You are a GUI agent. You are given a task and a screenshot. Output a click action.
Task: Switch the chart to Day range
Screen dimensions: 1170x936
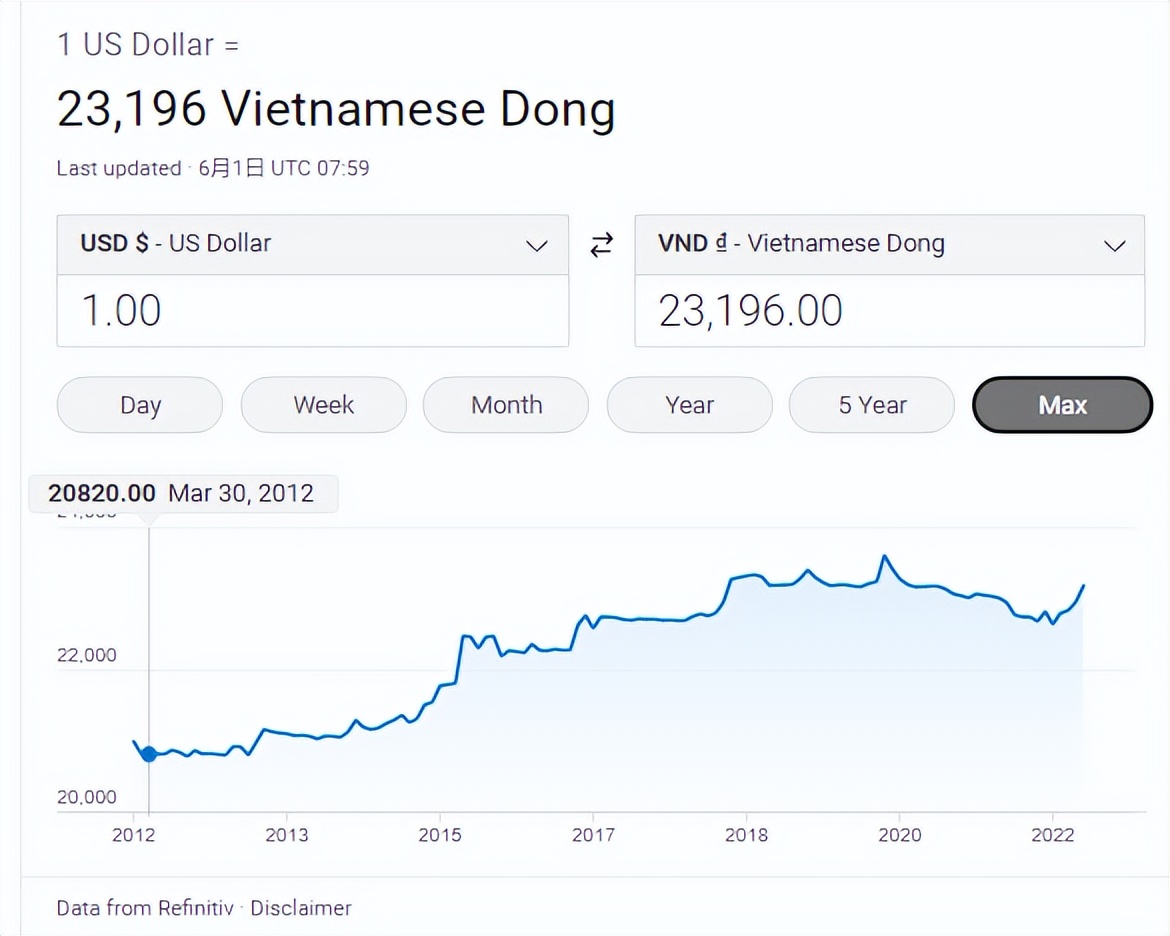pos(140,405)
